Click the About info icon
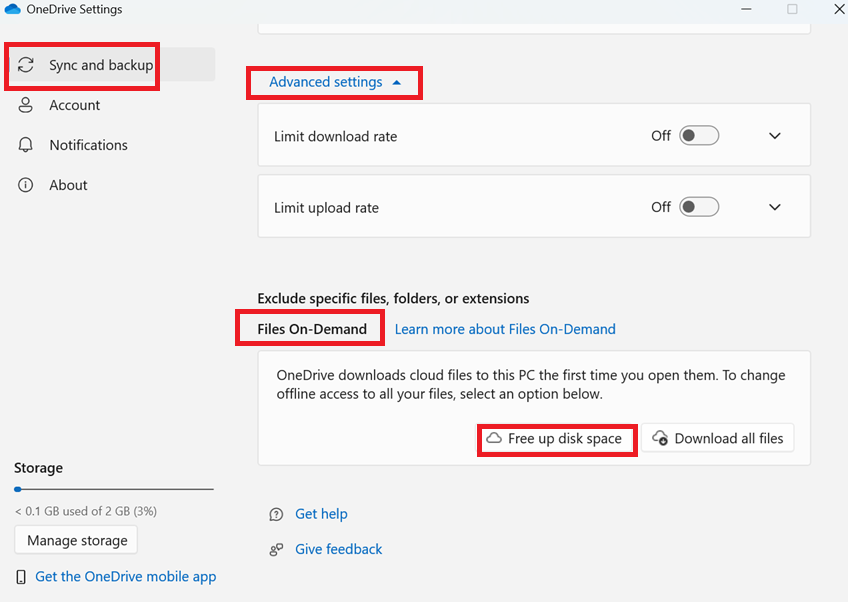Viewport: 848px width, 602px height. click(x=25, y=185)
